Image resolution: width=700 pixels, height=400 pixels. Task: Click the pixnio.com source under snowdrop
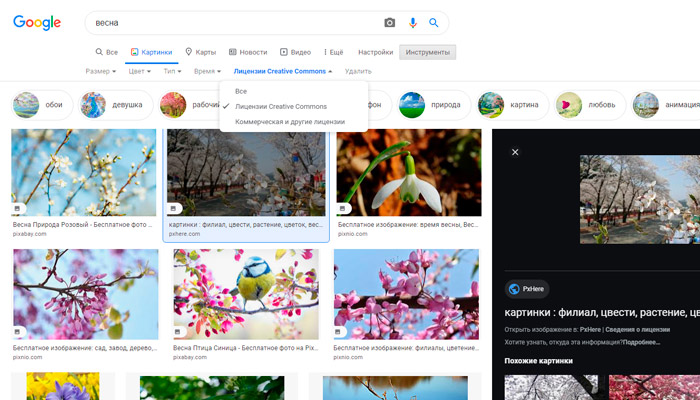click(353, 234)
